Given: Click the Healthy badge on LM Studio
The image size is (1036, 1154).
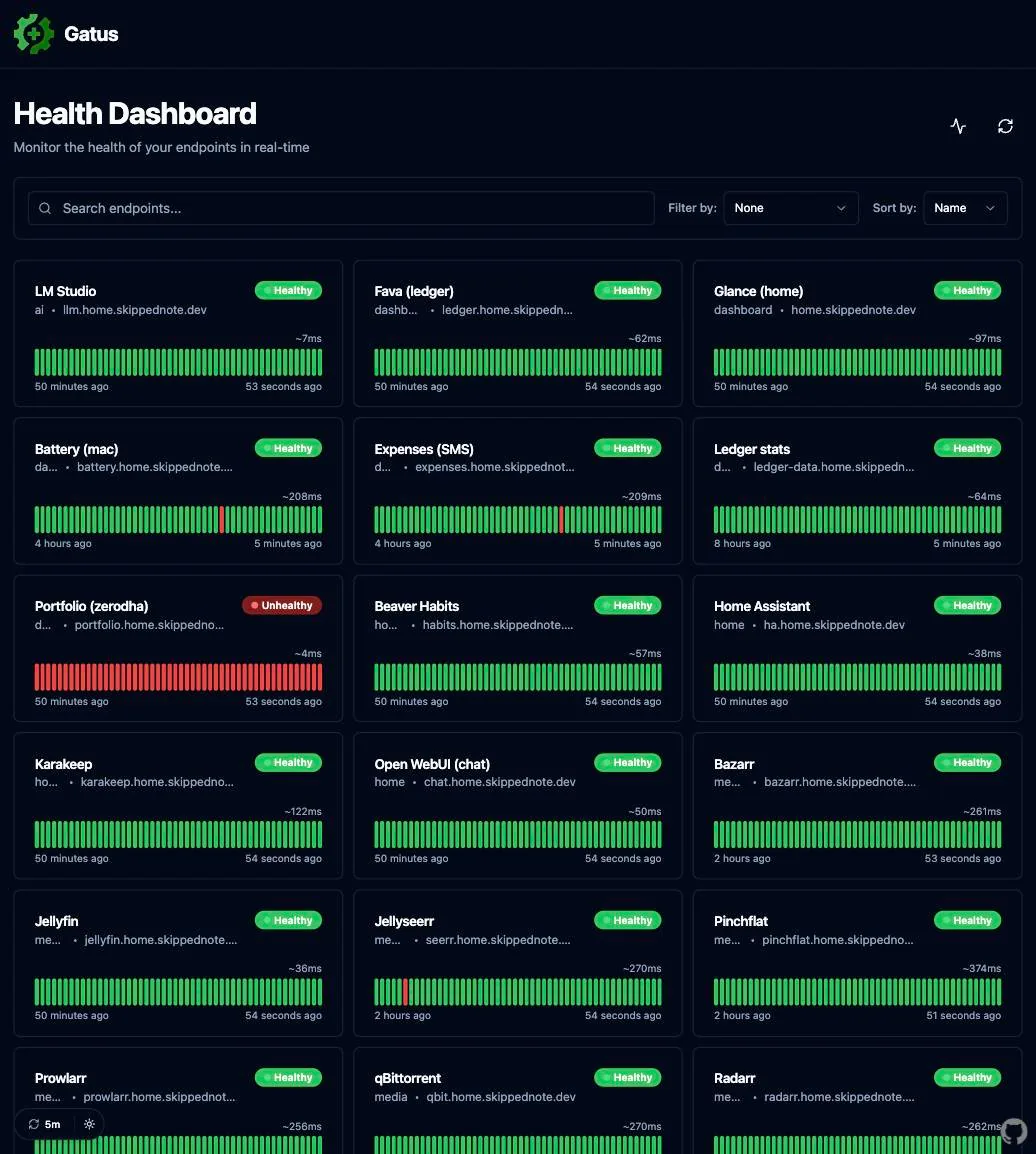Looking at the screenshot, I should click(288, 290).
